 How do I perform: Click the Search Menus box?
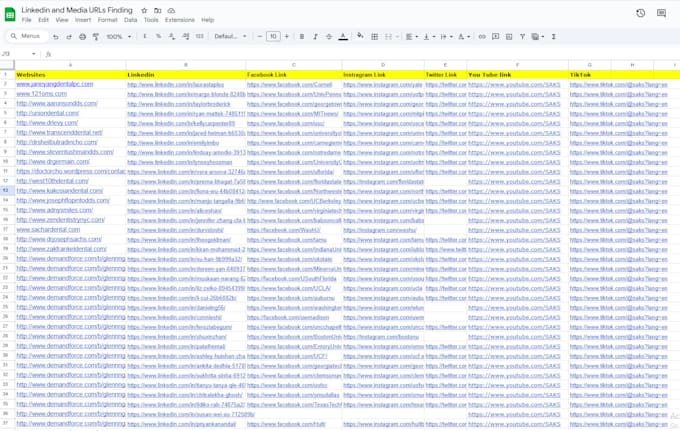click(x=27, y=36)
